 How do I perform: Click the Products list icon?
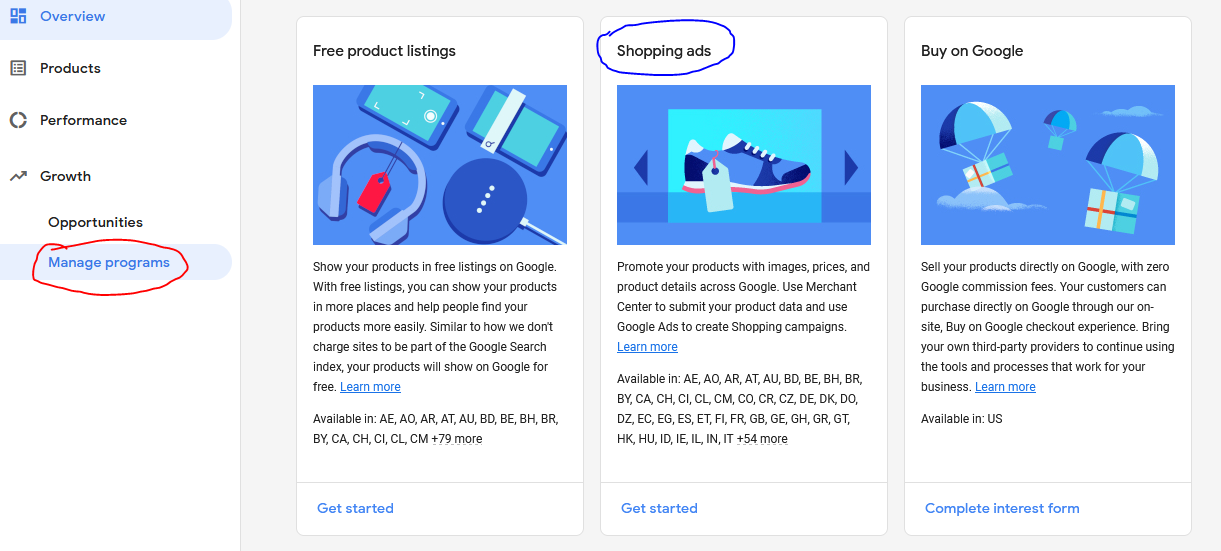click(x=18, y=68)
